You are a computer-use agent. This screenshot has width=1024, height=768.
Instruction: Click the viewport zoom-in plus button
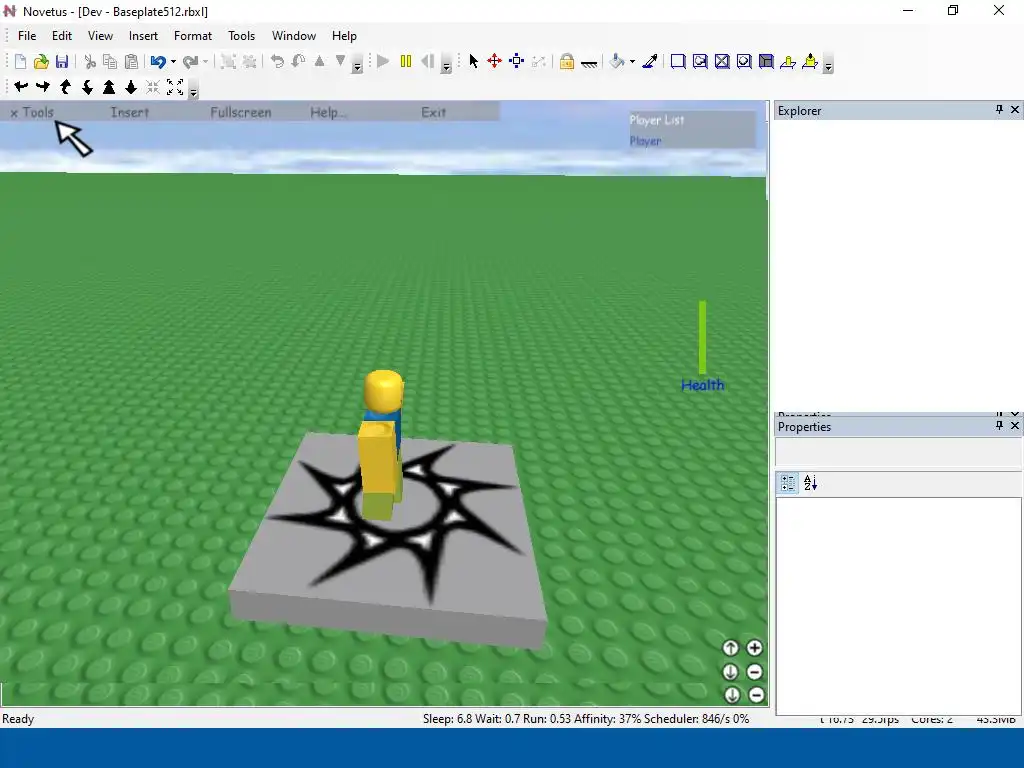[x=754, y=647]
